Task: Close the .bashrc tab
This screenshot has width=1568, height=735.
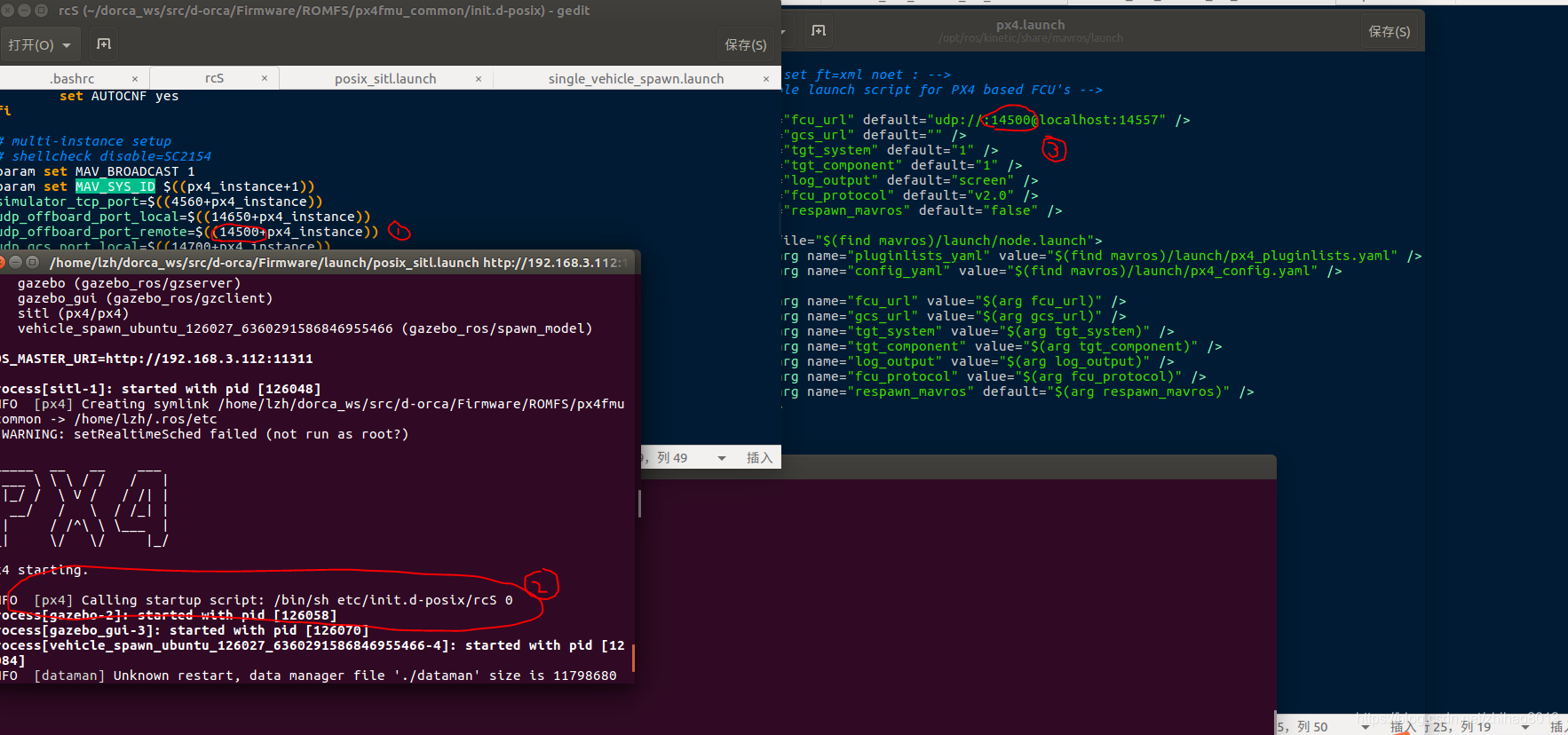Action: point(135,79)
